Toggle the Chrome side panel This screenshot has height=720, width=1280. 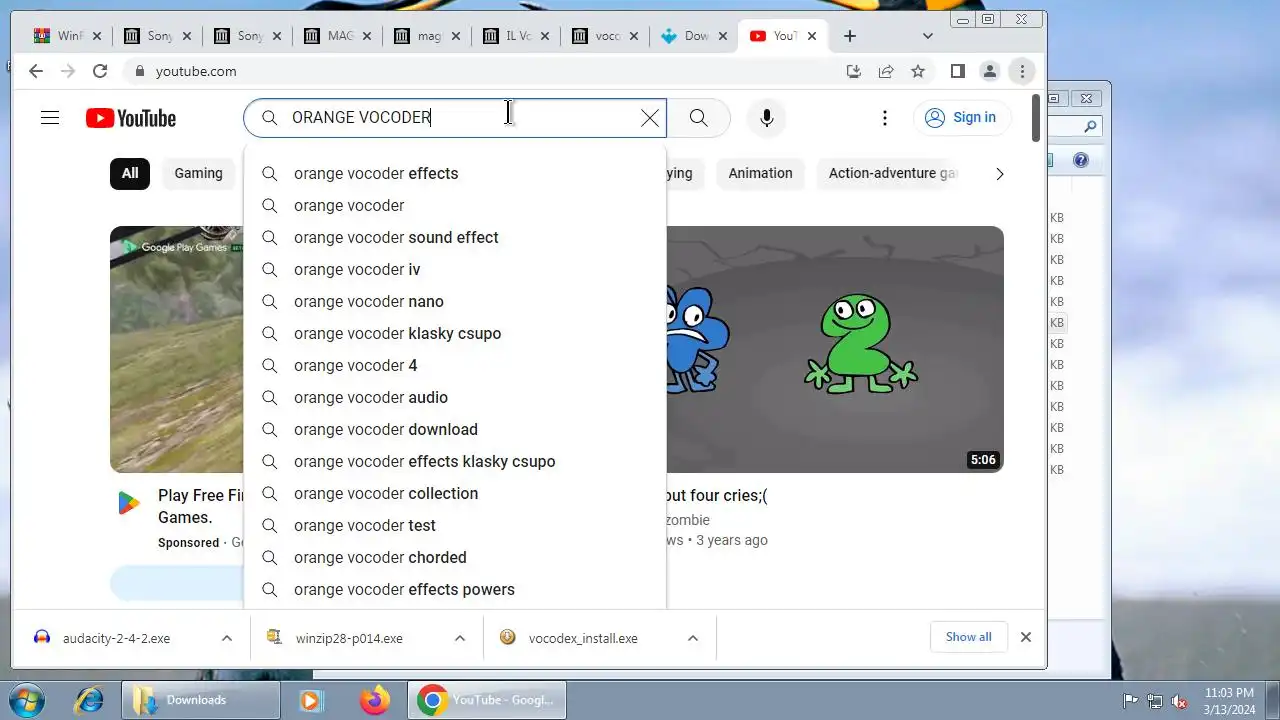957,71
